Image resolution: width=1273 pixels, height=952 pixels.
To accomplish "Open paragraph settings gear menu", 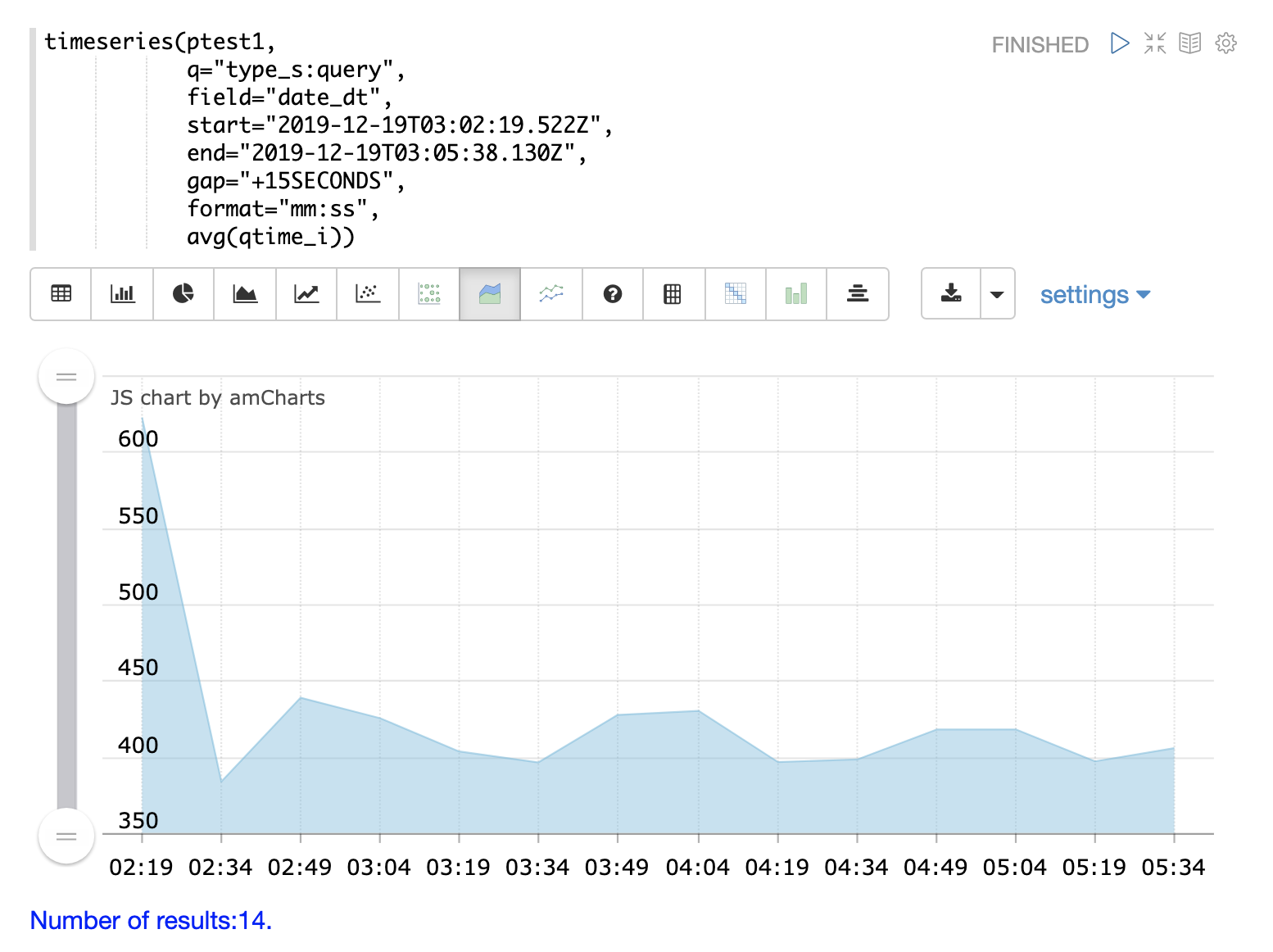I will pyautogui.click(x=1225, y=43).
